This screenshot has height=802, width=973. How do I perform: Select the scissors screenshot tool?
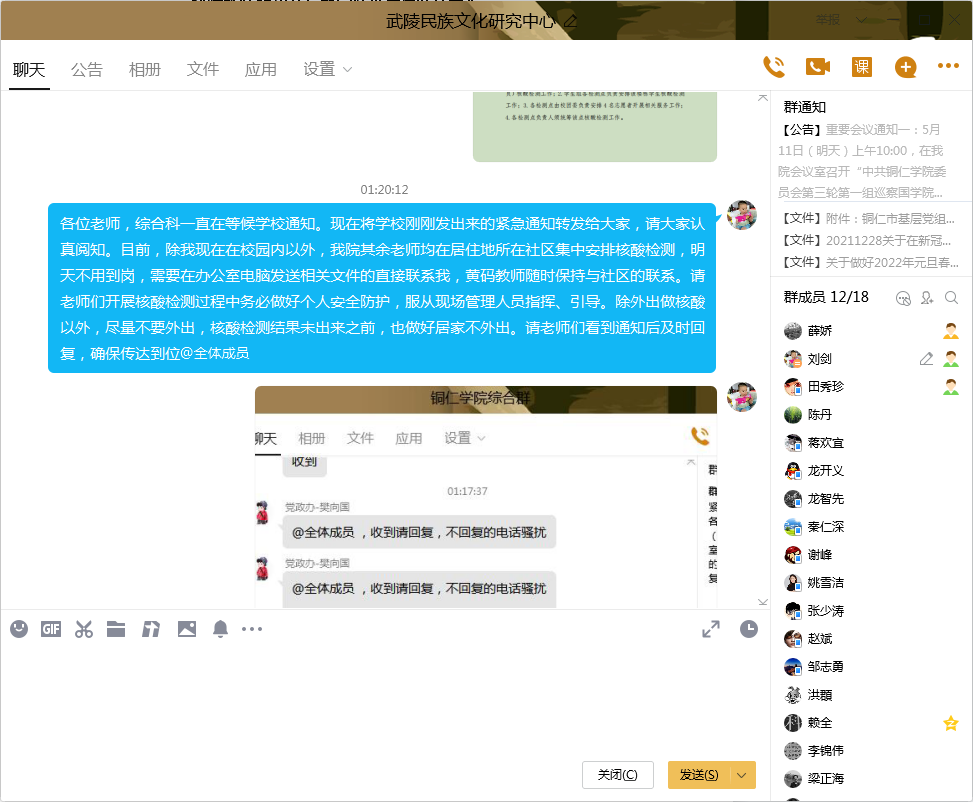(84, 629)
